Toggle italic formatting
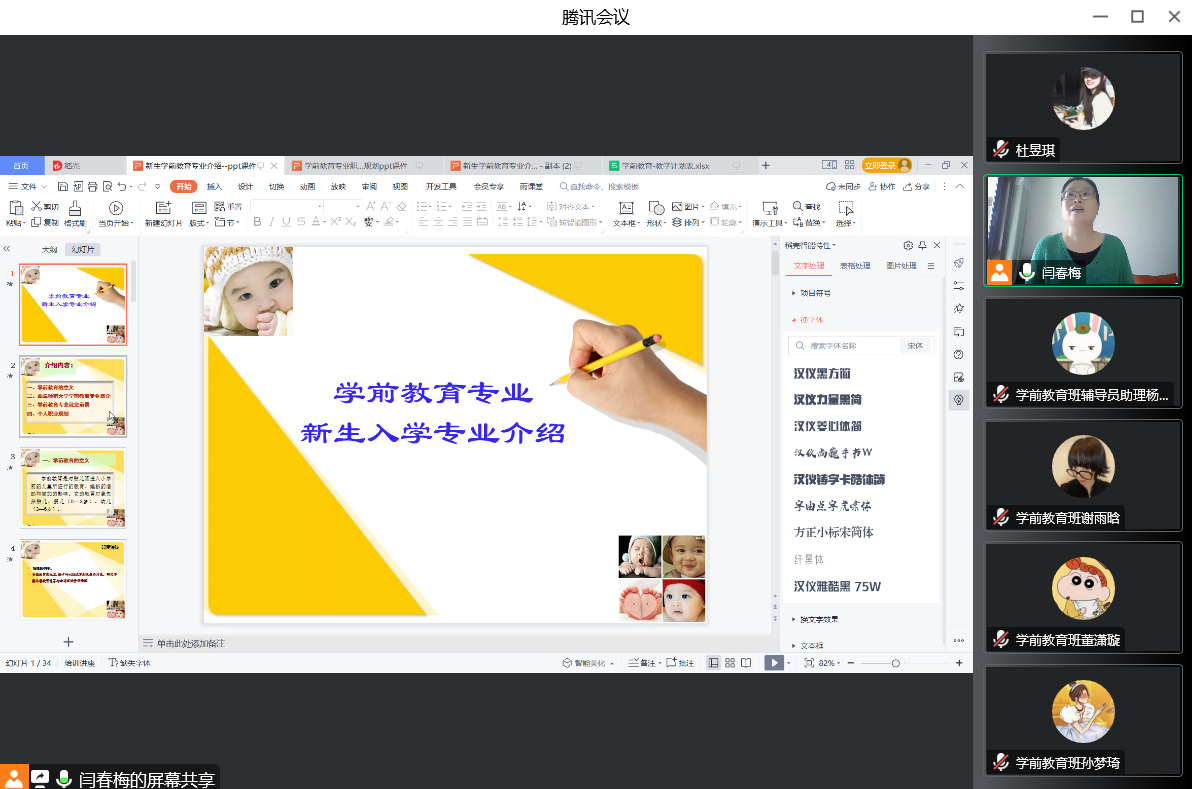 [x=272, y=222]
